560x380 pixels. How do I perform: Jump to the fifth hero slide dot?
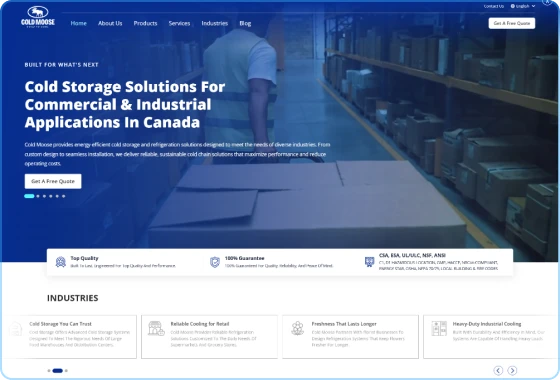point(57,196)
